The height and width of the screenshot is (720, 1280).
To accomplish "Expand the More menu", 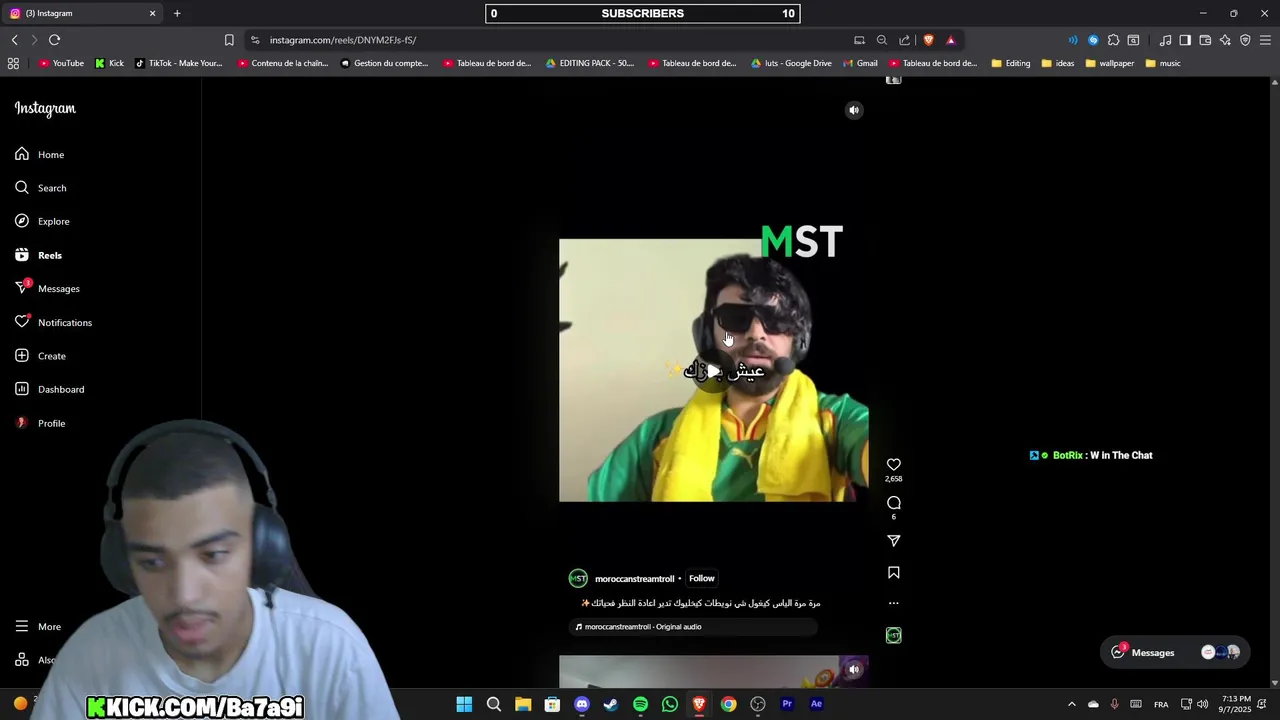I will click(38, 626).
